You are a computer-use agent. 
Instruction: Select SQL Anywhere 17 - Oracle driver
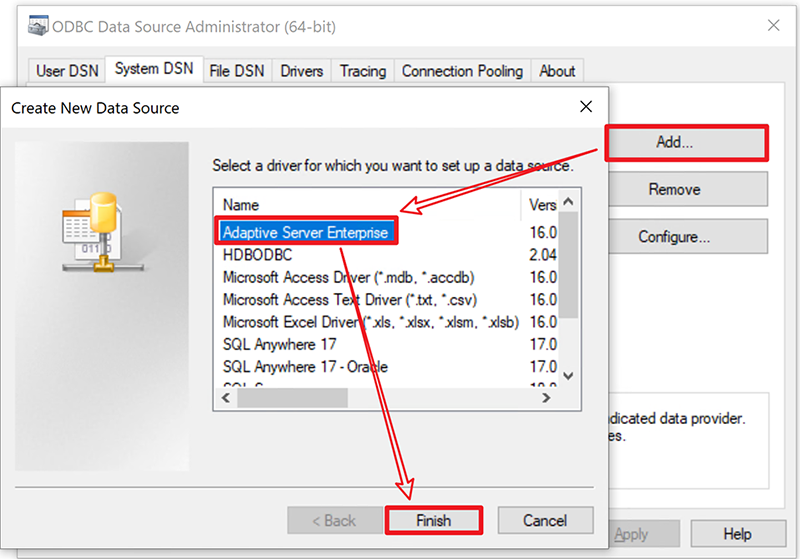tap(305, 367)
